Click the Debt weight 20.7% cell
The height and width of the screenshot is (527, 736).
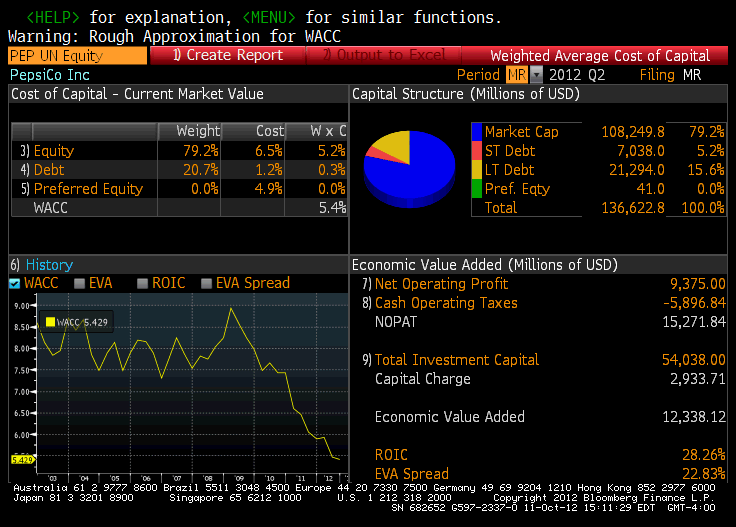tap(201, 169)
